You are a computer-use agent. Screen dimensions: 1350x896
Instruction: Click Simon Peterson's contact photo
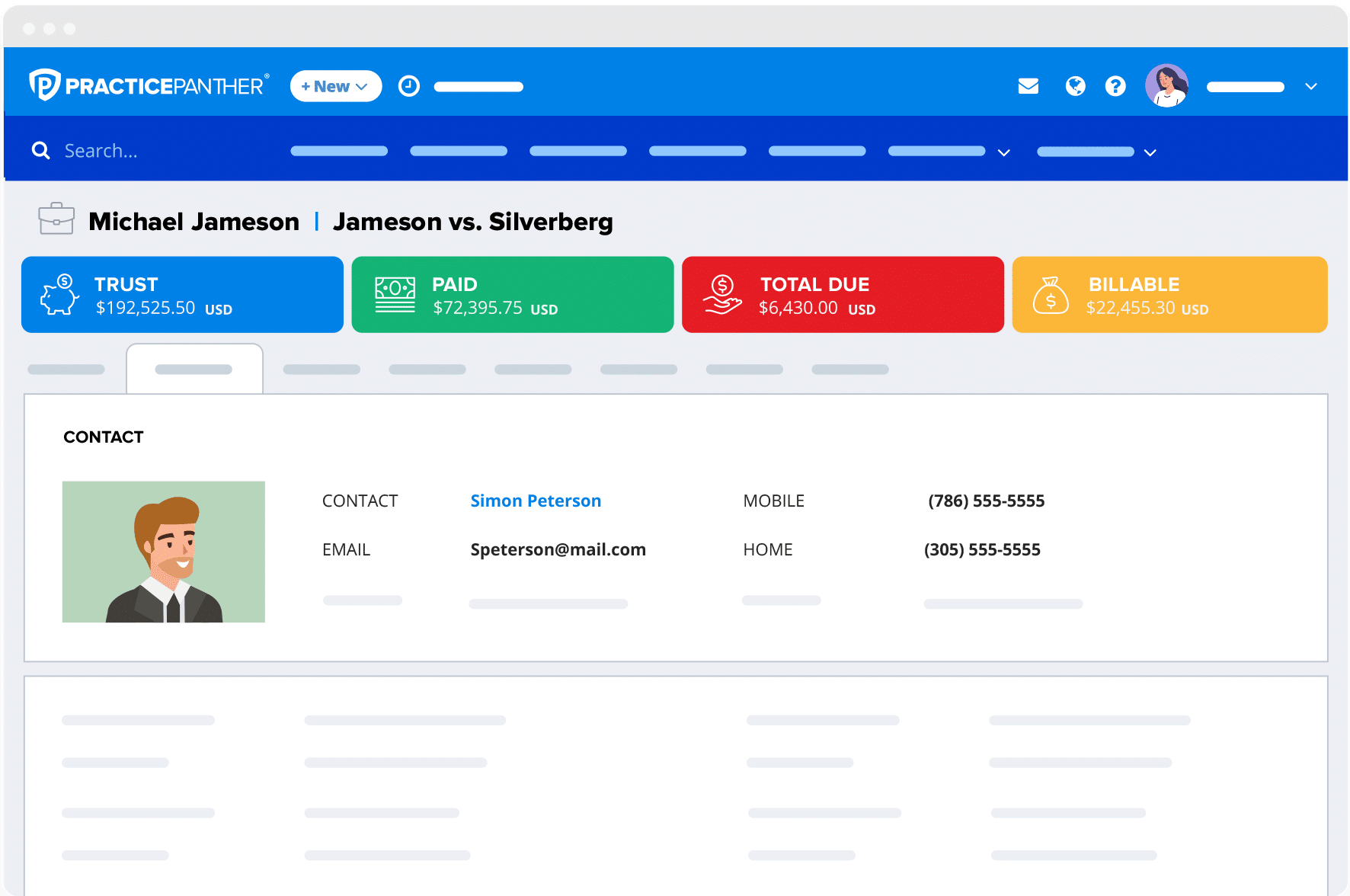point(164,552)
